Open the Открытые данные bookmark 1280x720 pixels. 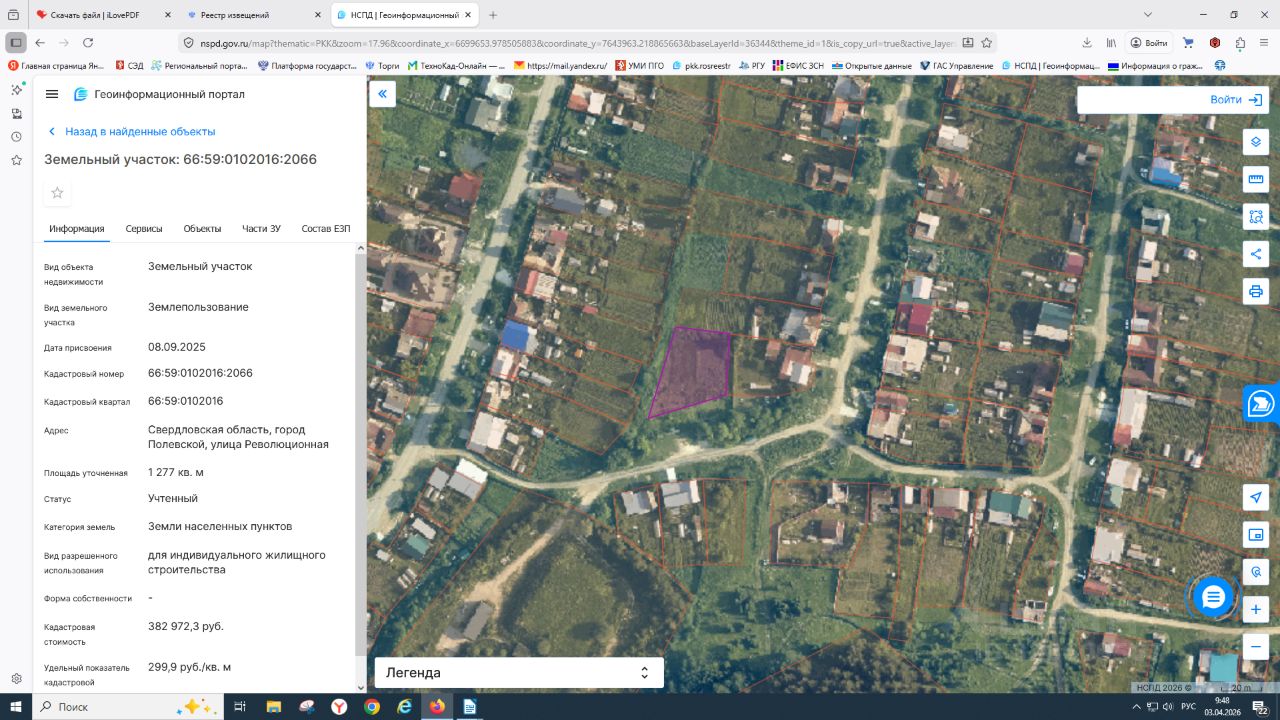point(872,66)
